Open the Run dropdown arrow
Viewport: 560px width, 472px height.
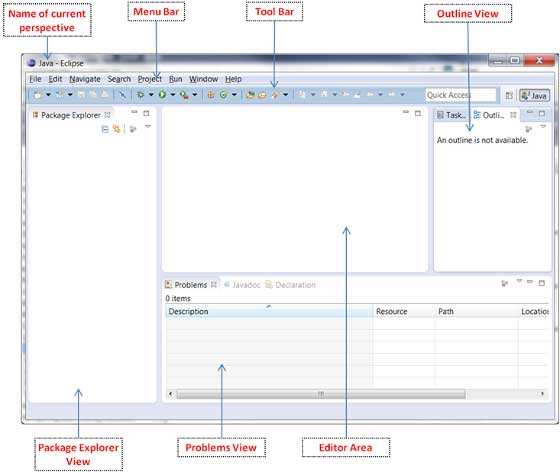[173, 95]
